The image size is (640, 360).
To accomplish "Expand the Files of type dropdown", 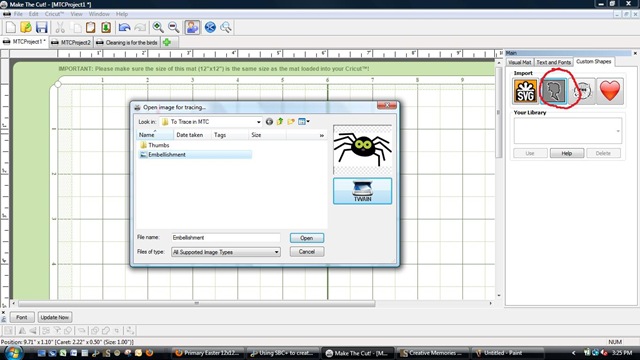I will pyautogui.click(x=276, y=252).
